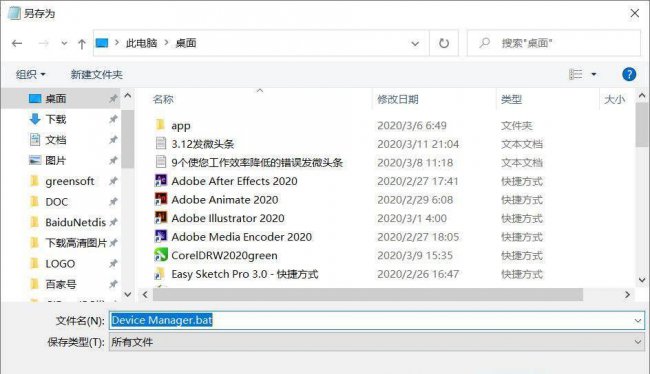The width and height of the screenshot is (650, 374).
Task: Click sidebar scroll down arrow
Action: point(128,294)
